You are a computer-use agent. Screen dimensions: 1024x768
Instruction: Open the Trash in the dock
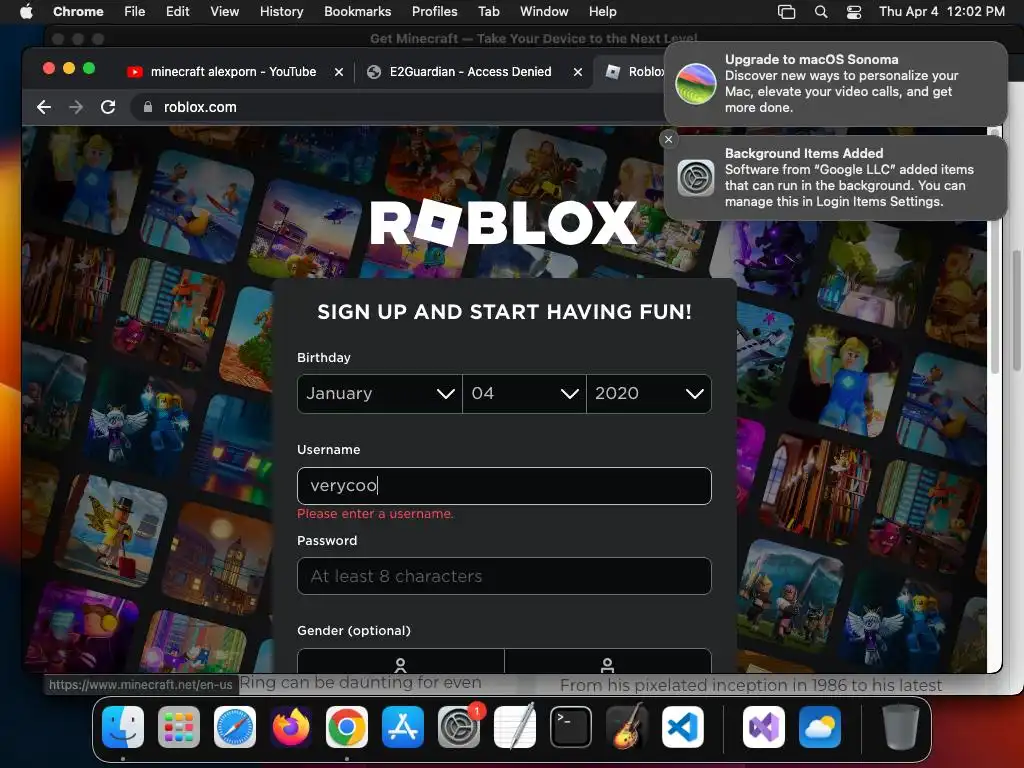tap(901, 727)
